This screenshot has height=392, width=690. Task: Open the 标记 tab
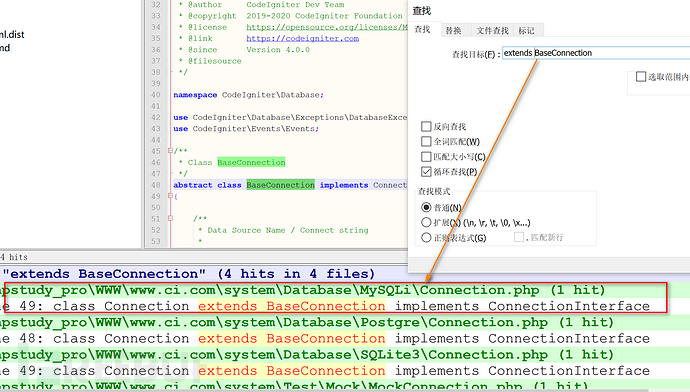[x=526, y=30]
